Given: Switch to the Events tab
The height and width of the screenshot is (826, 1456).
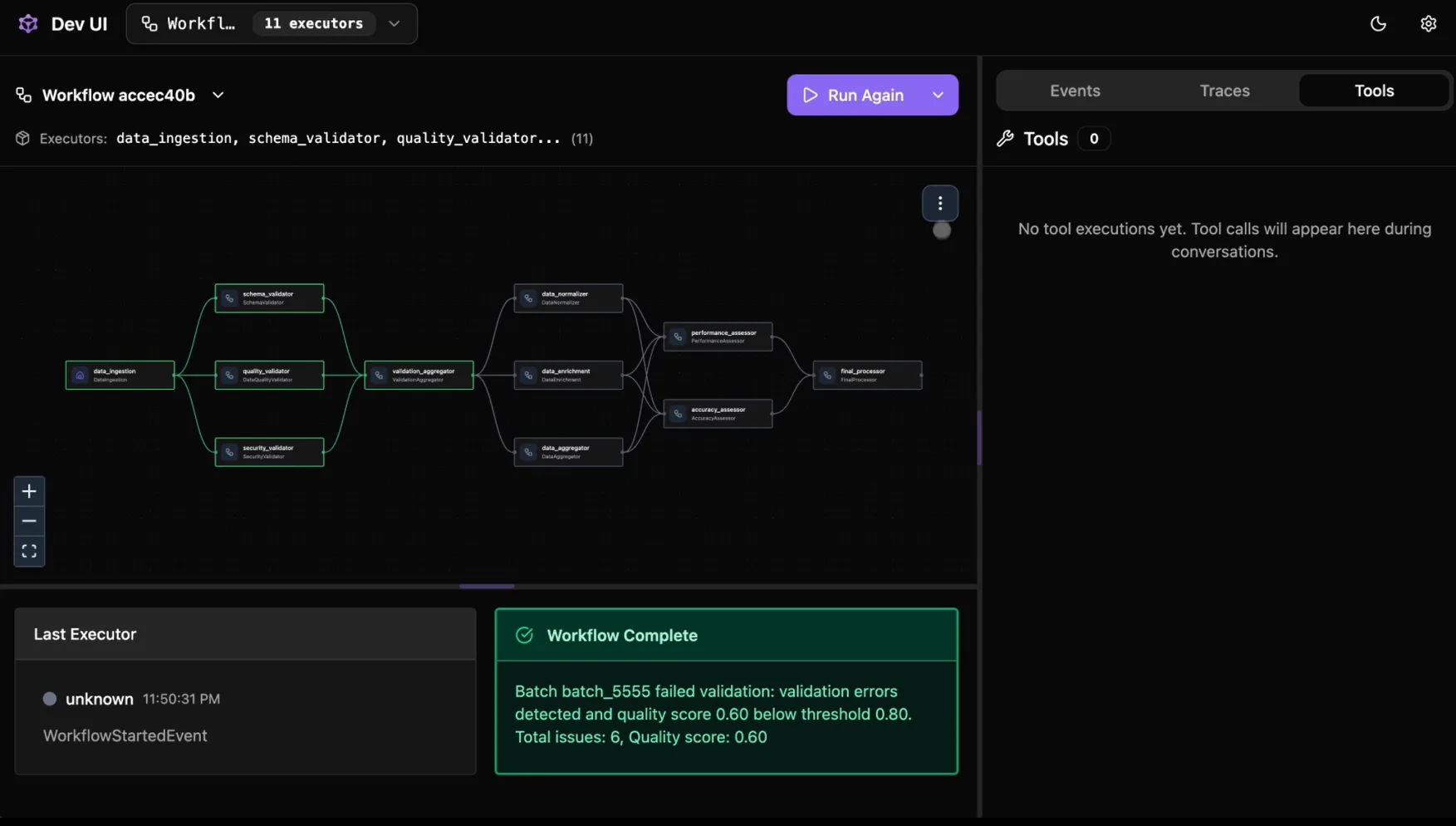Looking at the screenshot, I should [x=1074, y=91].
